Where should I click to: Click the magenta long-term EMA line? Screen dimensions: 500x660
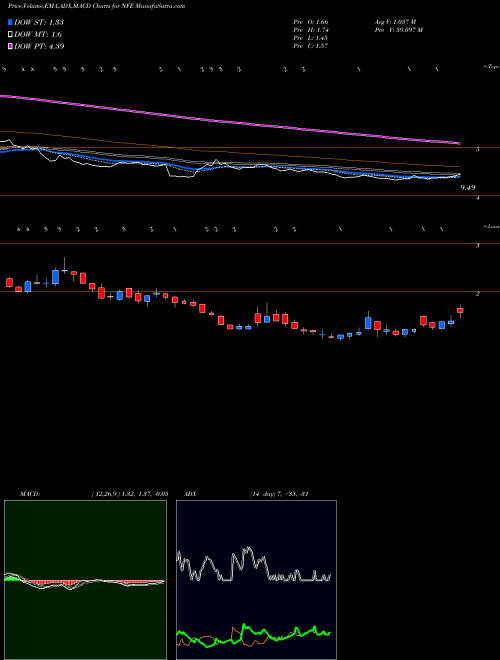pyautogui.click(x=230, y=120)
